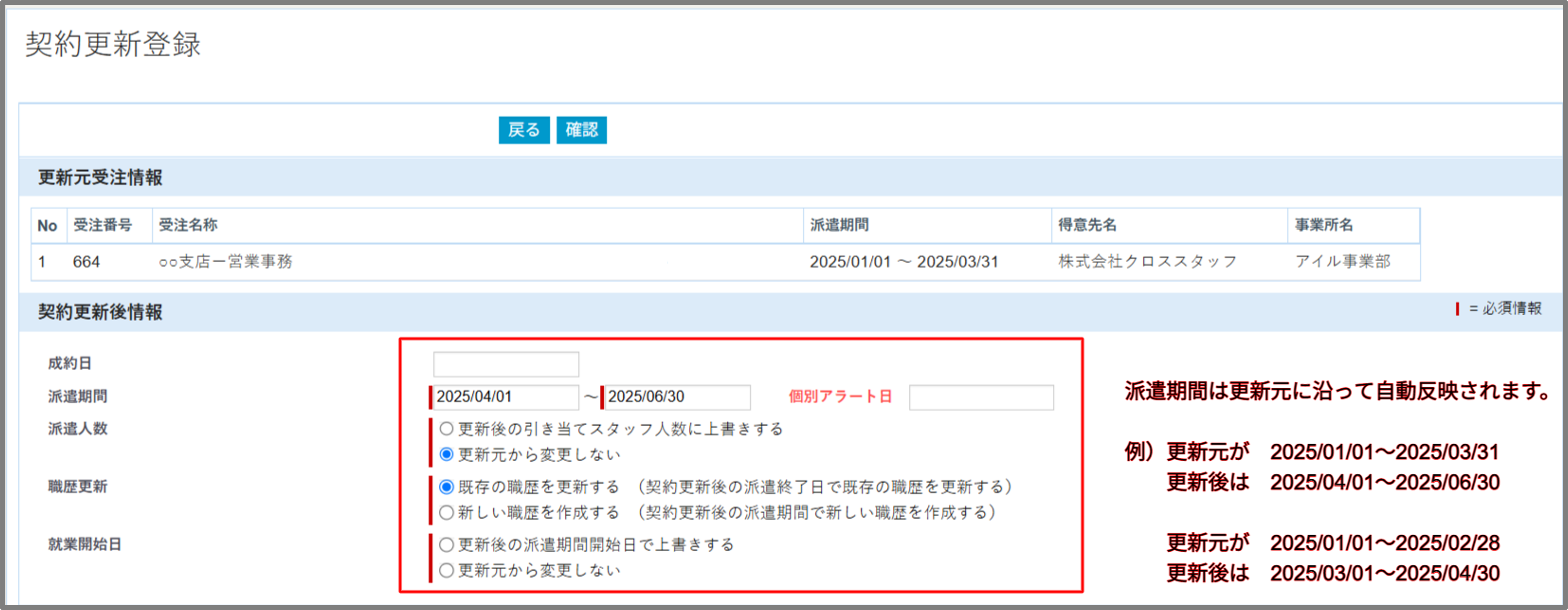Screen dimensions: 1568x610
Task: Click the 確認 button
Action: click(x=581, y=130)
